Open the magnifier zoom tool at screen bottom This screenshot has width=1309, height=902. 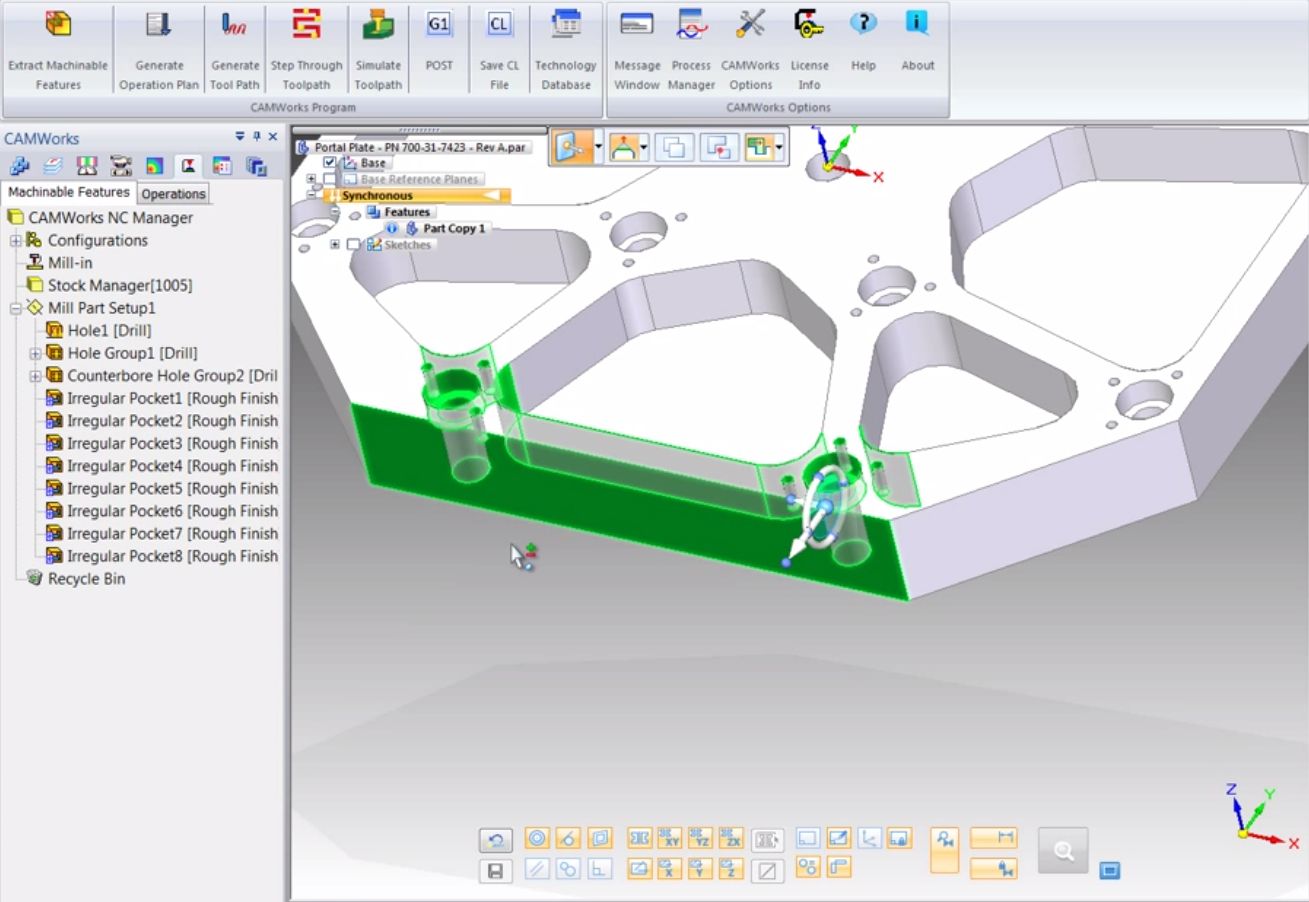[1062, 849]
